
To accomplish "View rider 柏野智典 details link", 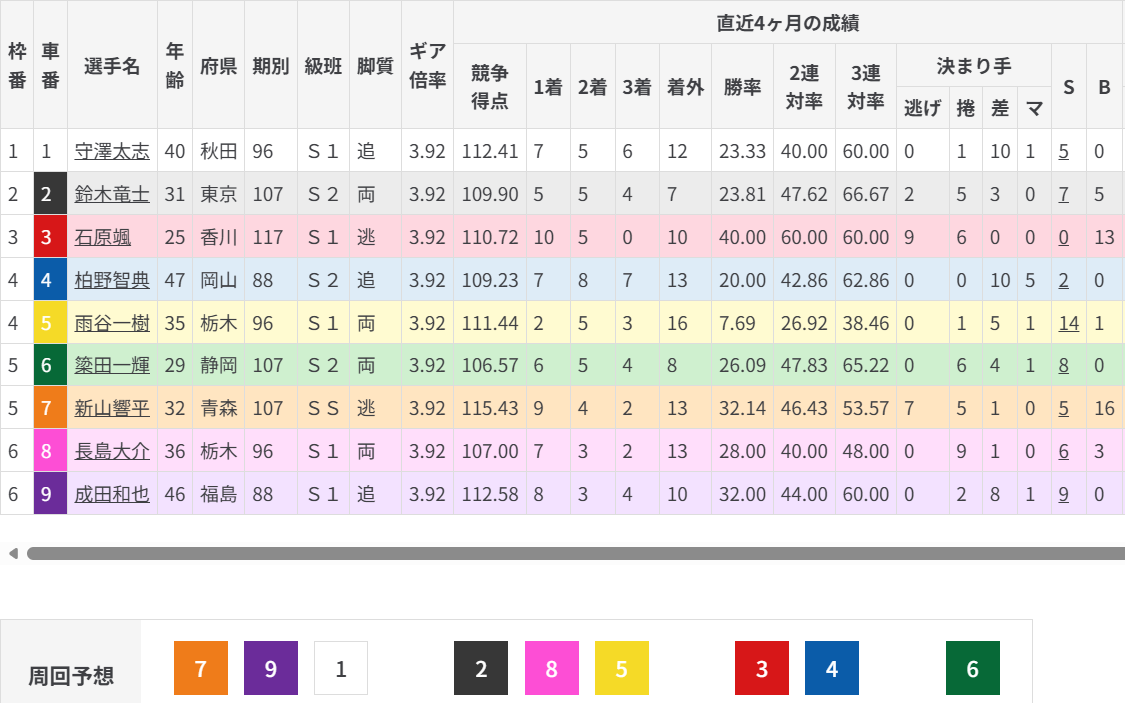I will (x=112, y=280).
